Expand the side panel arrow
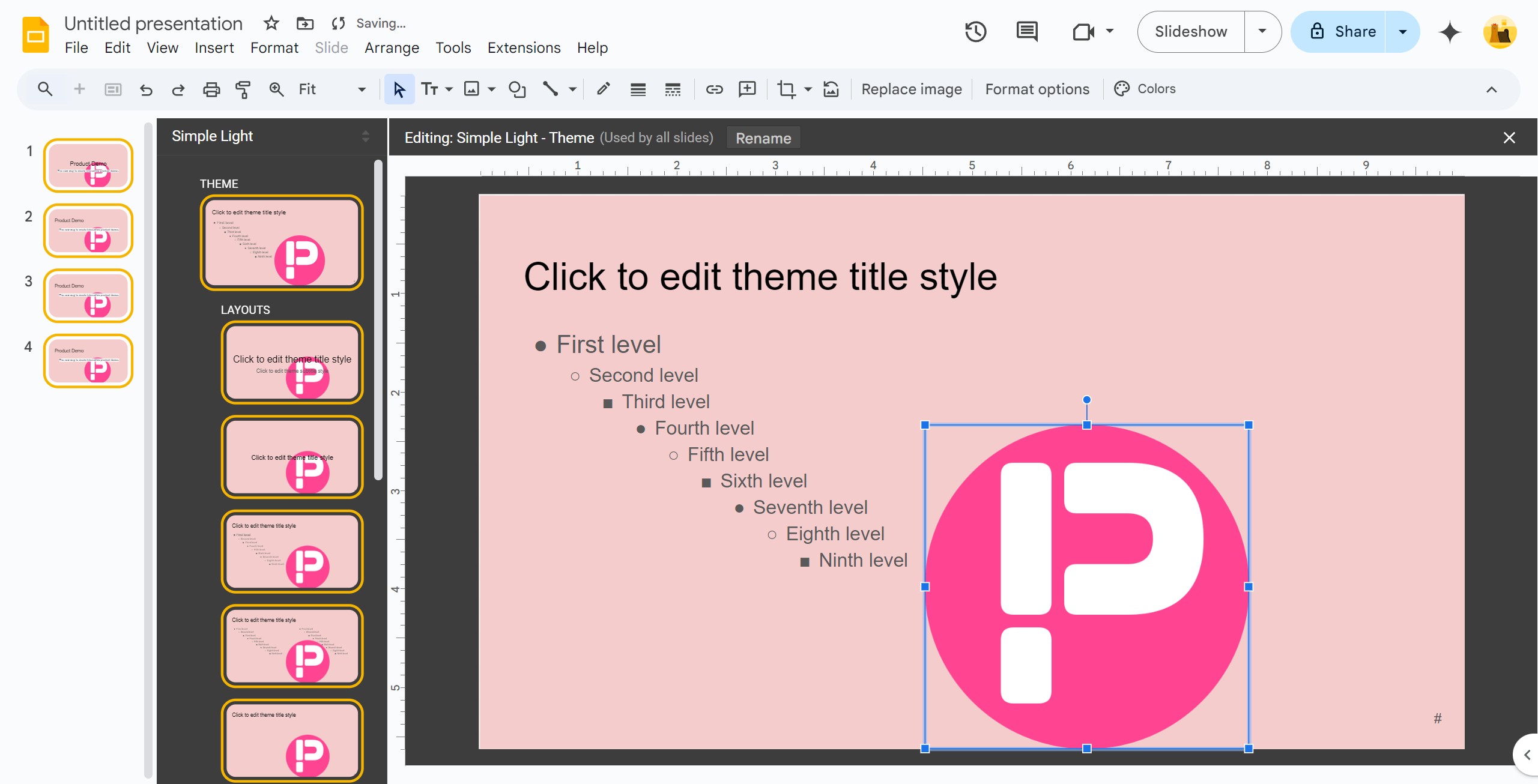 (1527, 755)
